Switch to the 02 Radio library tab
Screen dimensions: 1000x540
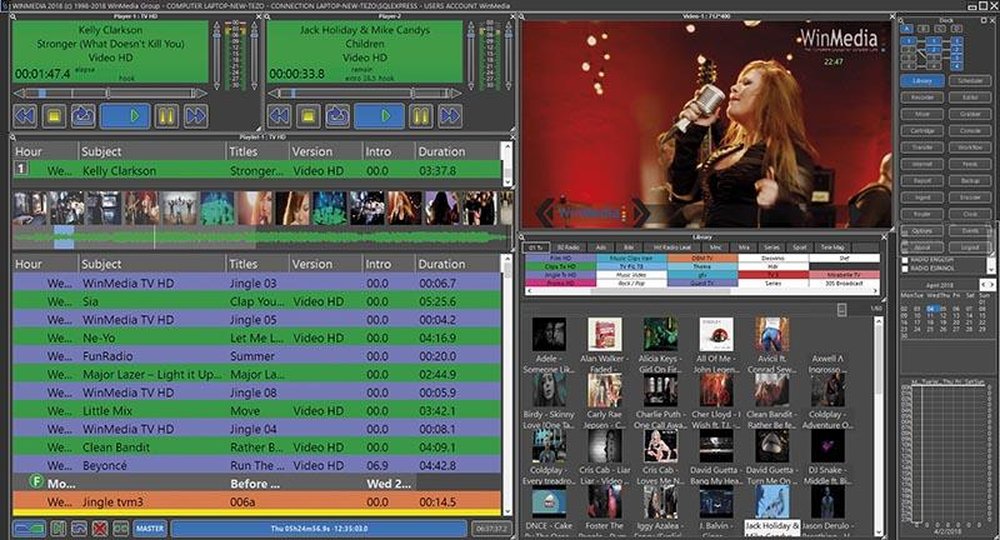pyautogui.click(x=567, y=247)
